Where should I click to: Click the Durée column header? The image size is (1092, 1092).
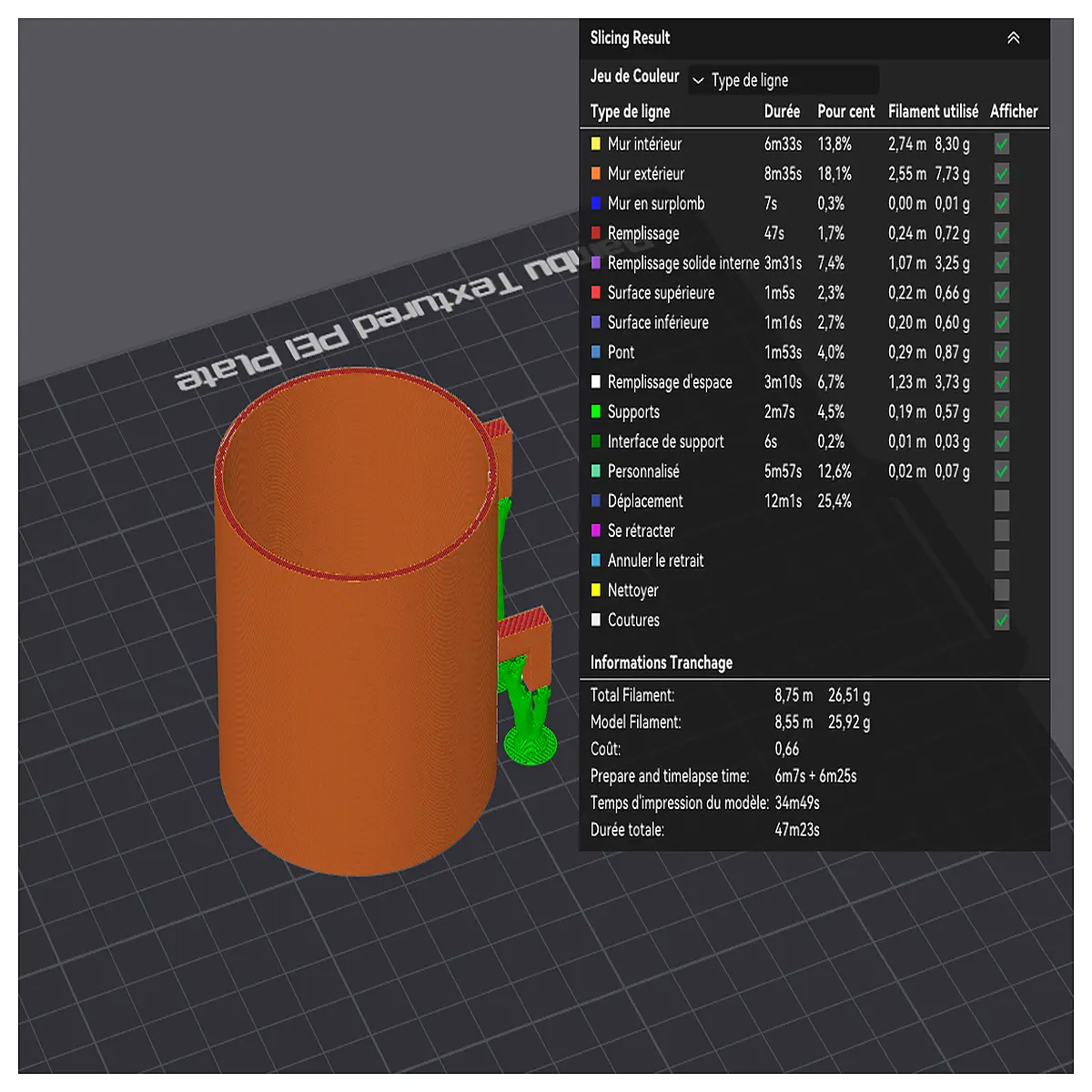[x=782, y=111]
